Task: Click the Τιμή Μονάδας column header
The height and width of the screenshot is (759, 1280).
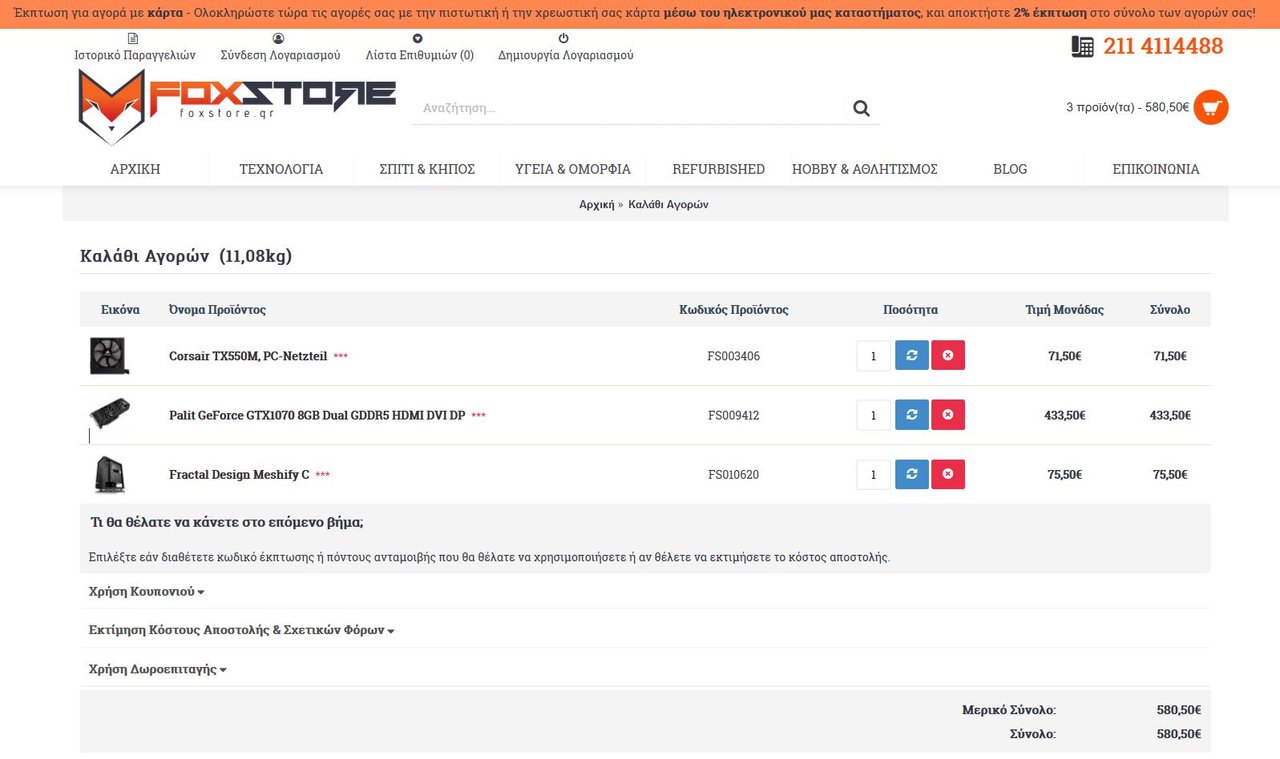Action: [1065, 309]
